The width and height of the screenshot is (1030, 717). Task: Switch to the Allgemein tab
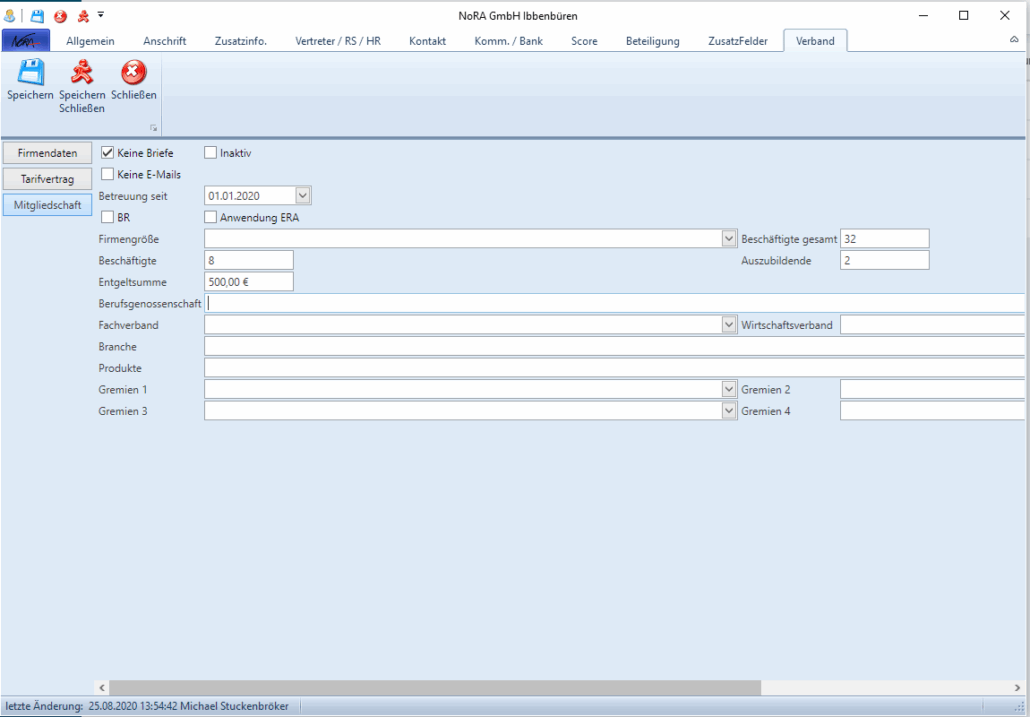pos(90,41)
